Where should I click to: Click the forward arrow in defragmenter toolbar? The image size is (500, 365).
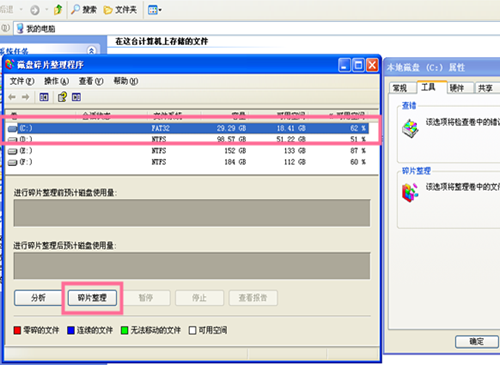pyautogui.click(x=25, y=97)
